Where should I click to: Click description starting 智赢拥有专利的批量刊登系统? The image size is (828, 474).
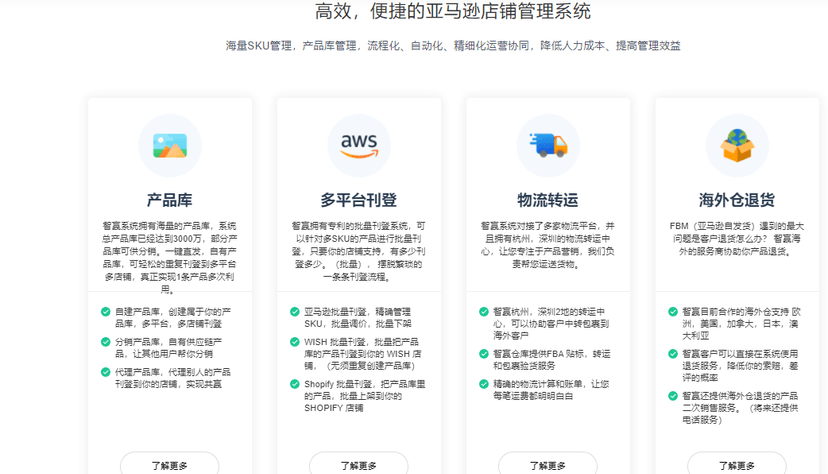(x=359, y=251)
